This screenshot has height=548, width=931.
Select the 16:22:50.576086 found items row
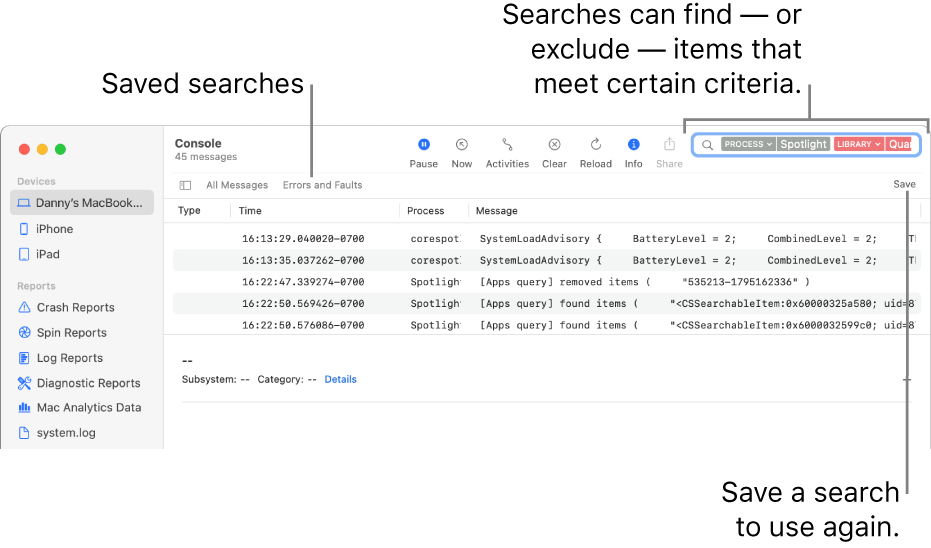(545, 325)
